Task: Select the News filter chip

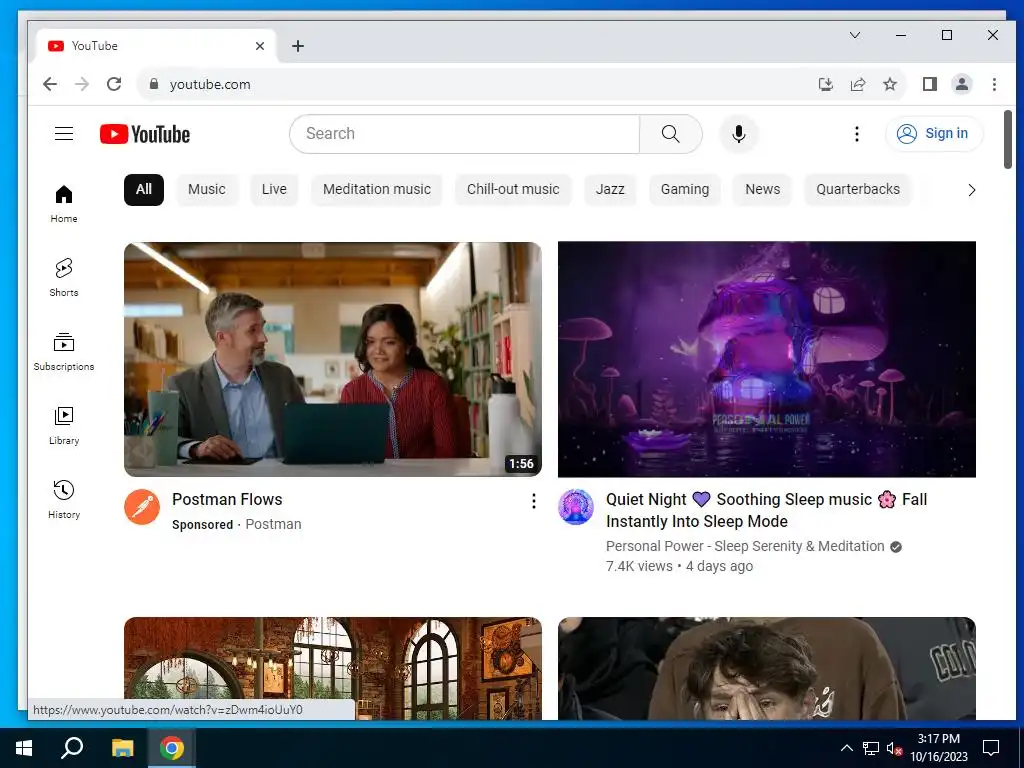Action: pyautogui.click(x=763, y=189)
